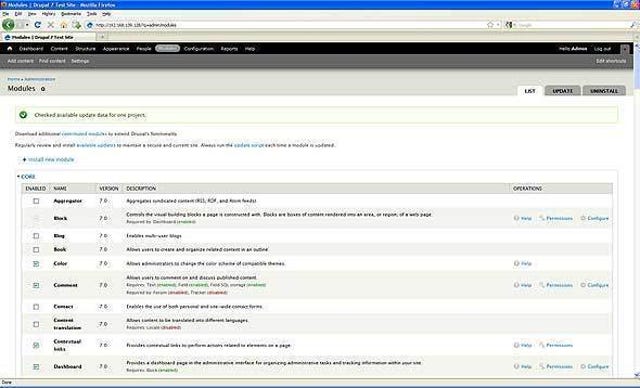640x388 pixels.
Task: Open dropdown arrow next to bookmark star
Action: [498, 25]
